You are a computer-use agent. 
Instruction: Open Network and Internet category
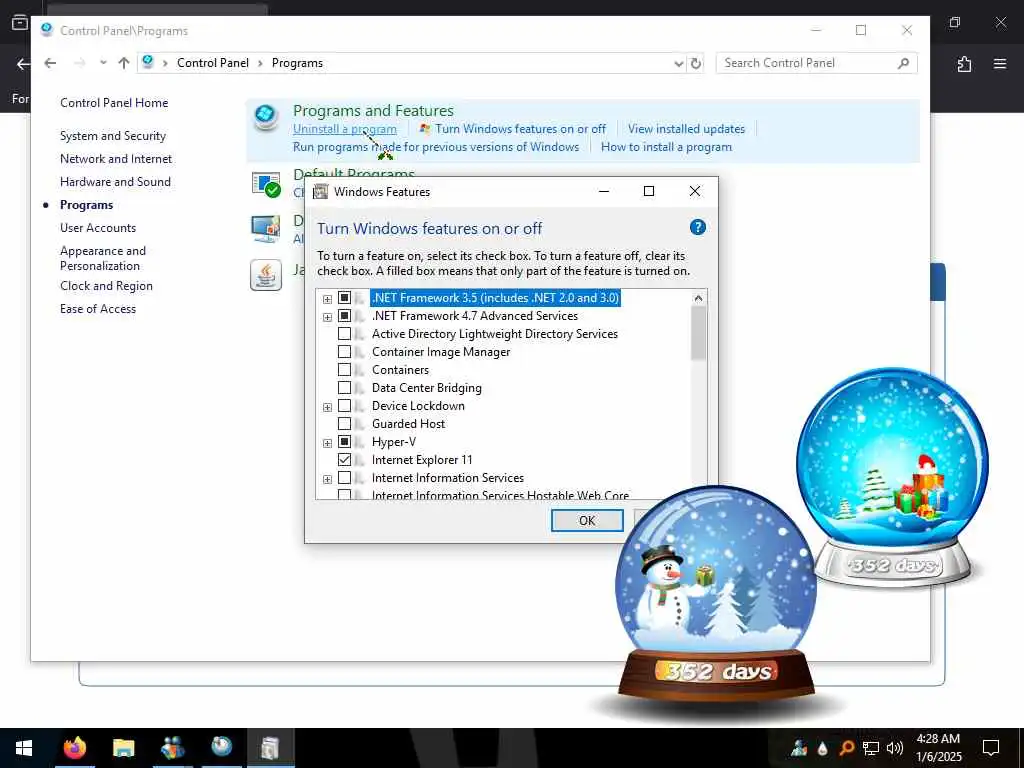click(x=116, y=159)
